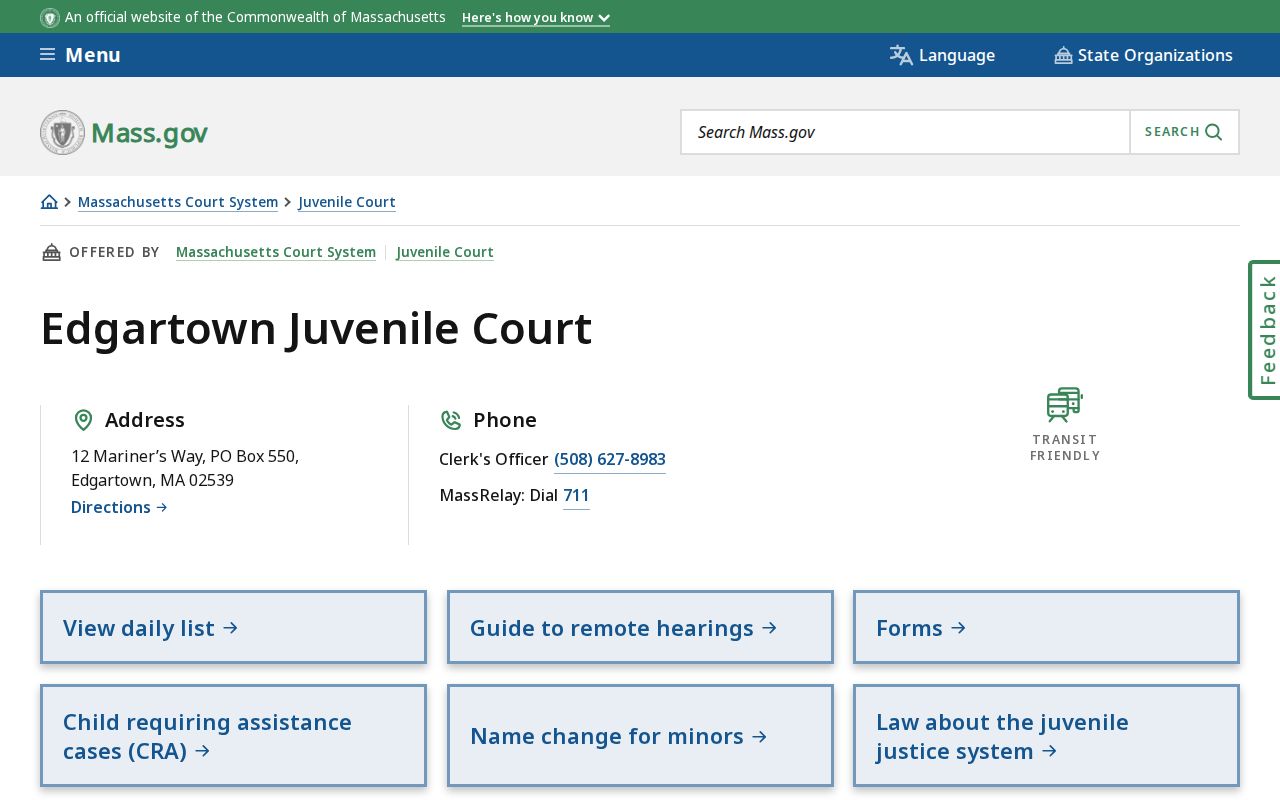Open the View daily list card
The width and height of the screenshot is (1280, 800).
tap(233, 627)
